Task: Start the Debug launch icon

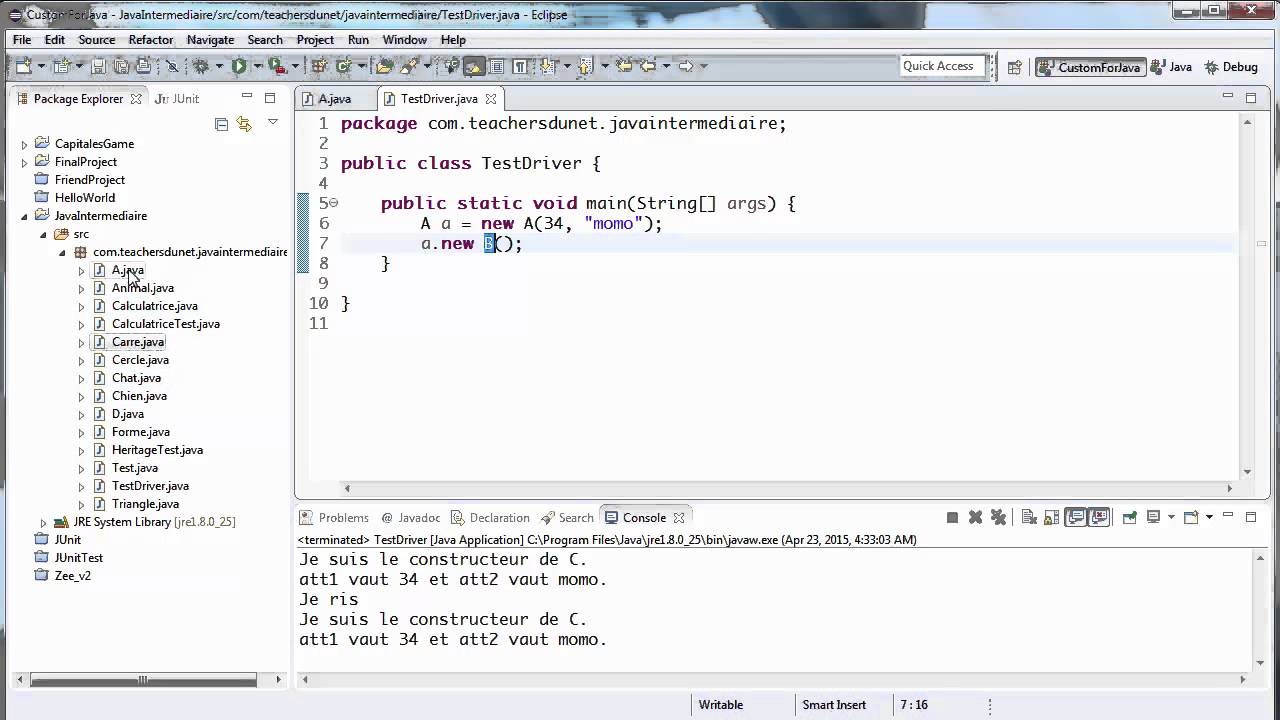Action: point(200,66)
